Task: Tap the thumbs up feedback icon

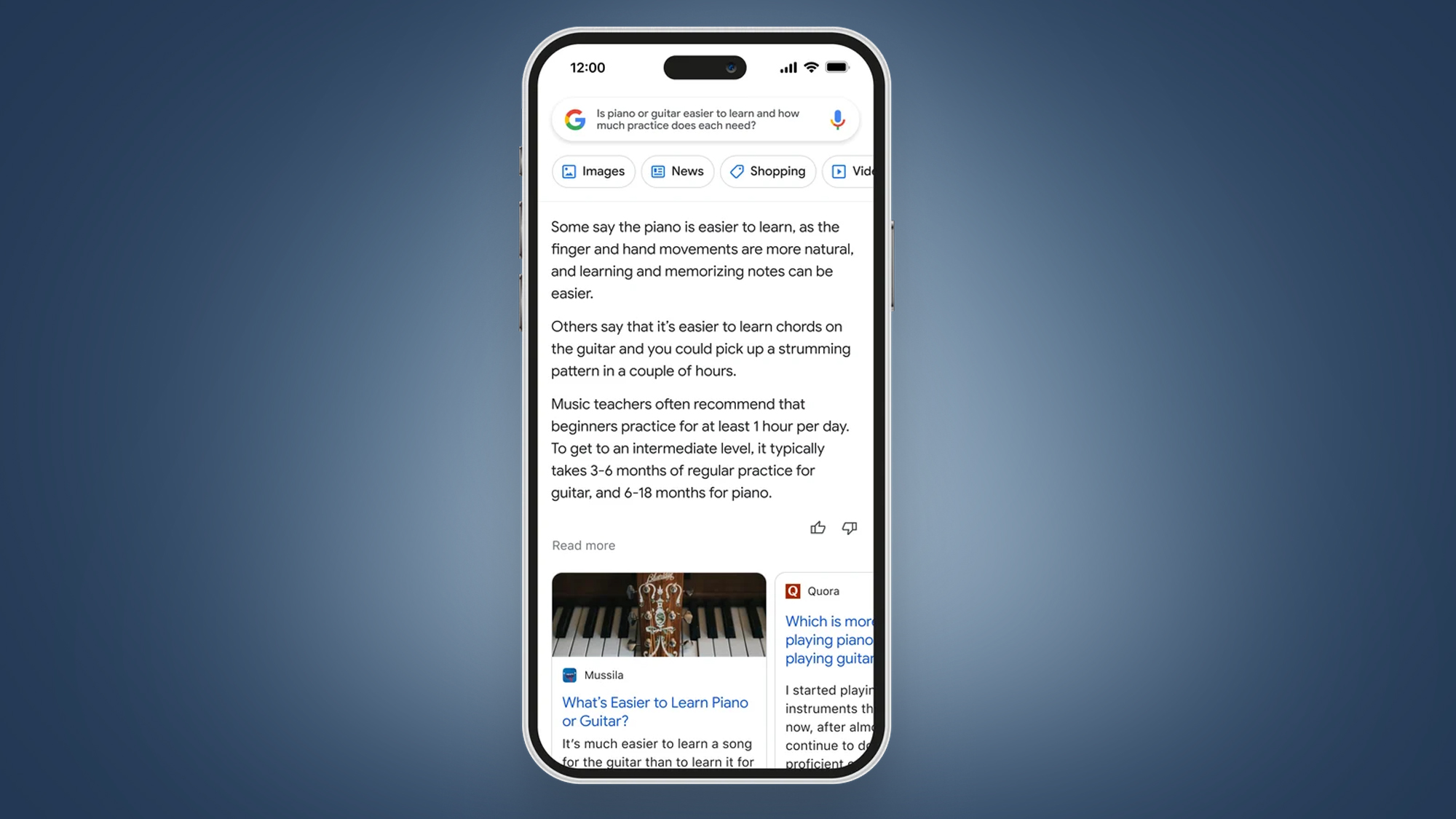Action: [818, 528]
